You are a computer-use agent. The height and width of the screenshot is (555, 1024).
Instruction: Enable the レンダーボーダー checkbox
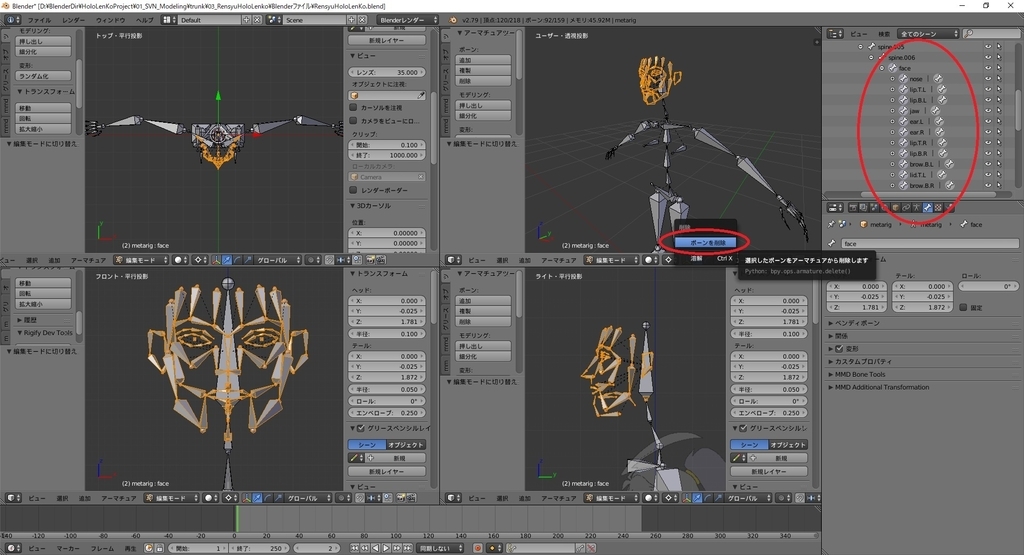(x=353, y=190)
